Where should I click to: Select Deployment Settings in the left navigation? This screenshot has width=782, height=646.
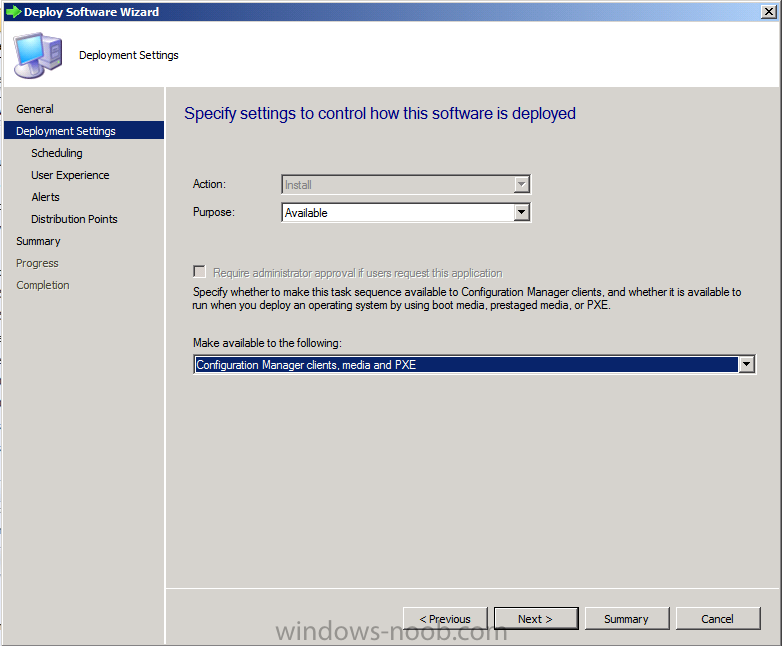(66, 131)
